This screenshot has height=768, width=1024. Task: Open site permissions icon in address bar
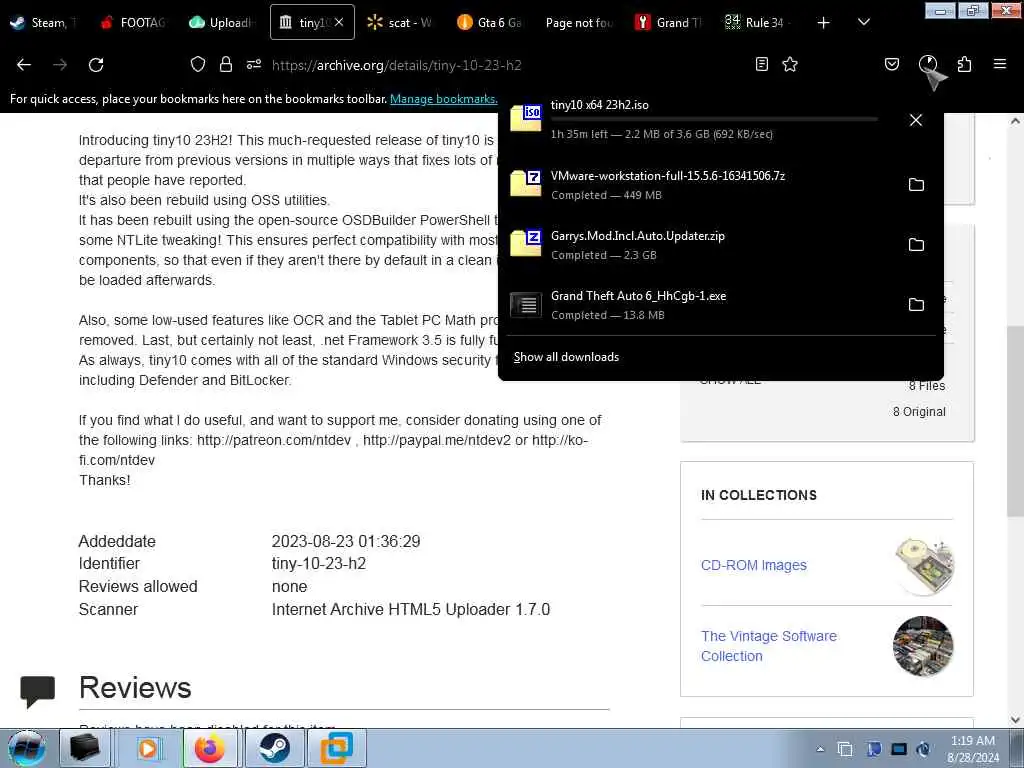coord(254,64)
